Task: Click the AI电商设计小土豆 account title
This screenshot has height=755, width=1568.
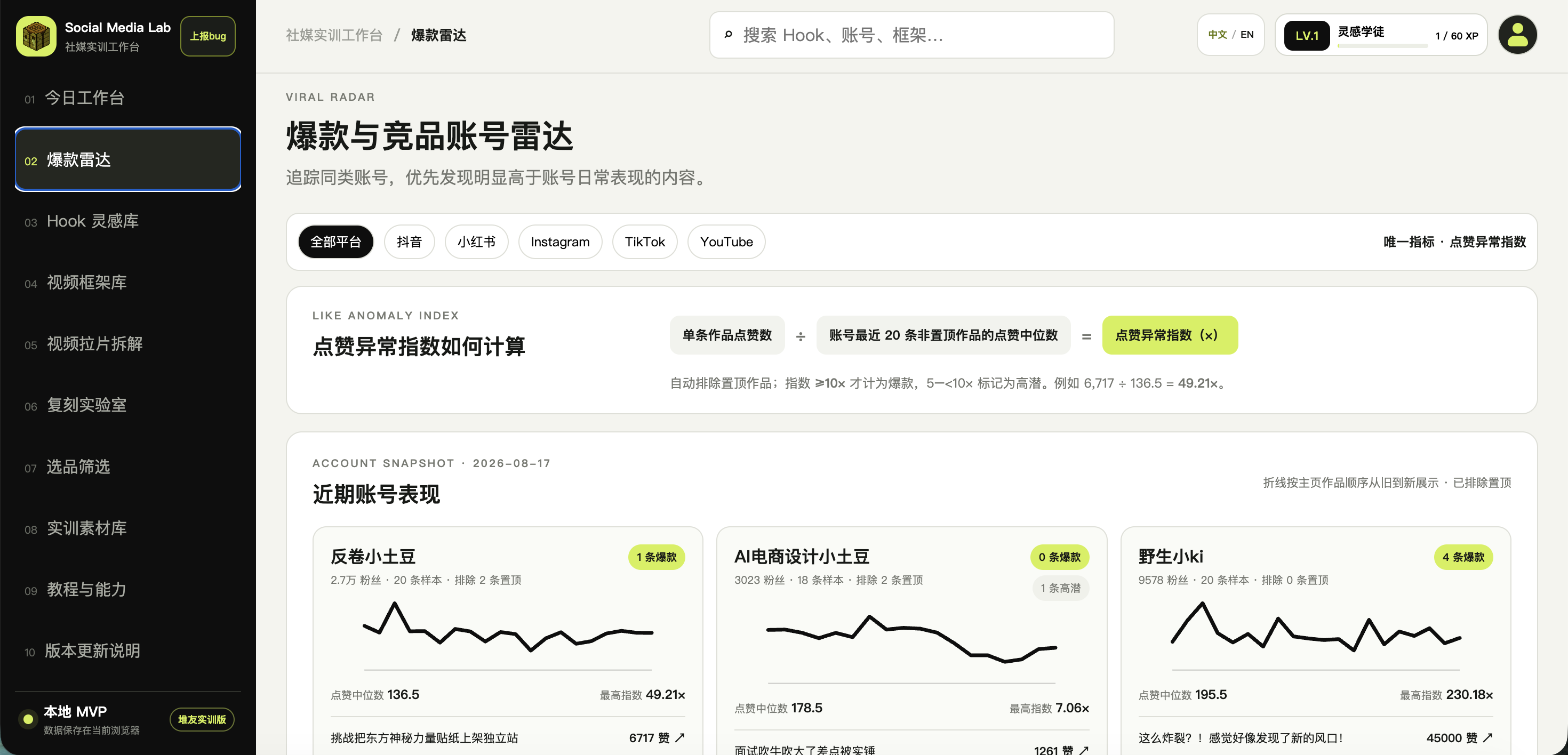Action: (x=801, y=556)
